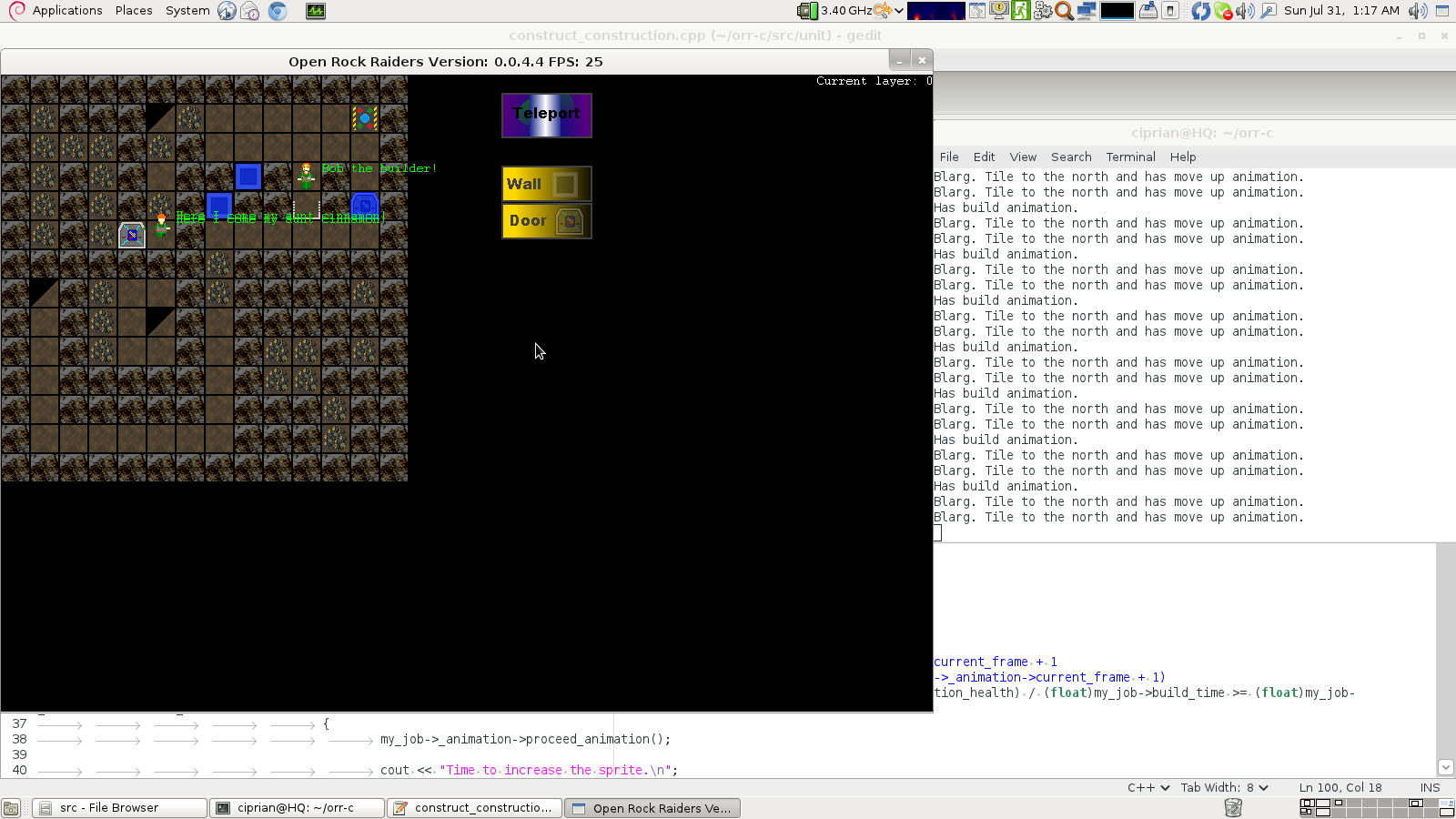Click the green running-man logout icon
The image size is (1456, 819).
[1020, 11]
